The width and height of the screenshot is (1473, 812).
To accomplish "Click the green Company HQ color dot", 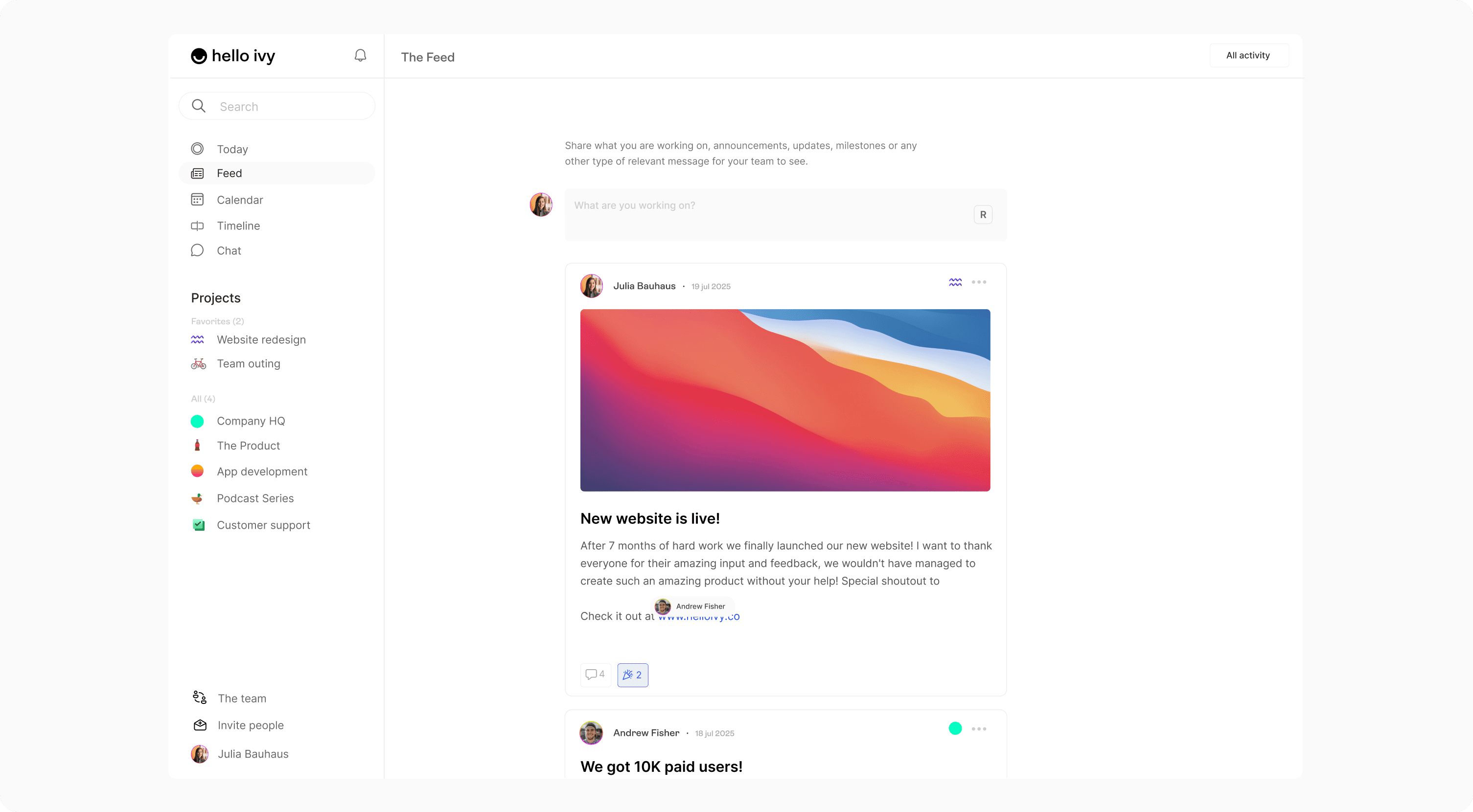I will (x=197, y=421).
